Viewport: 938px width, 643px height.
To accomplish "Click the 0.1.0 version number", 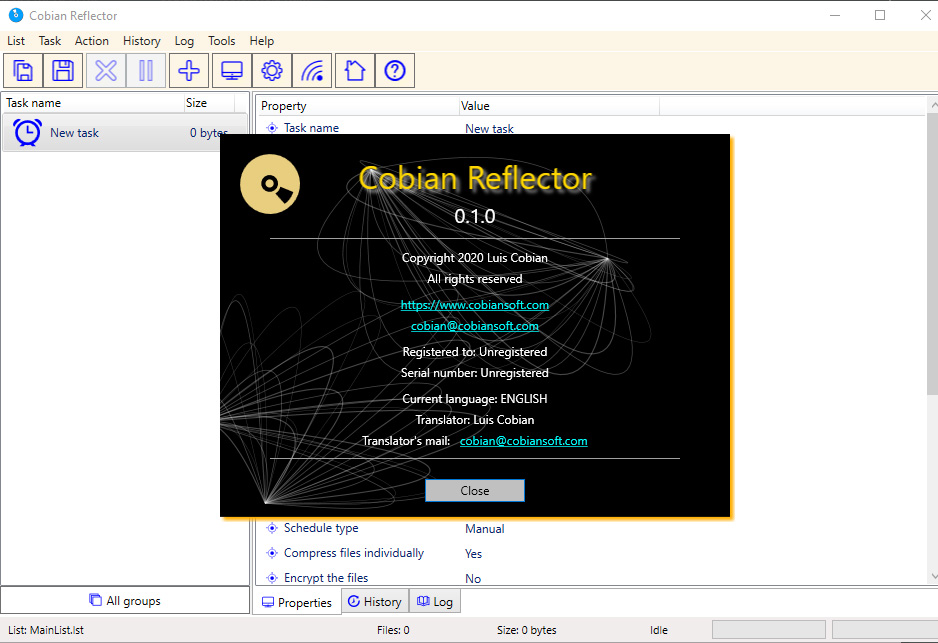I will click(x=475, y=216).
